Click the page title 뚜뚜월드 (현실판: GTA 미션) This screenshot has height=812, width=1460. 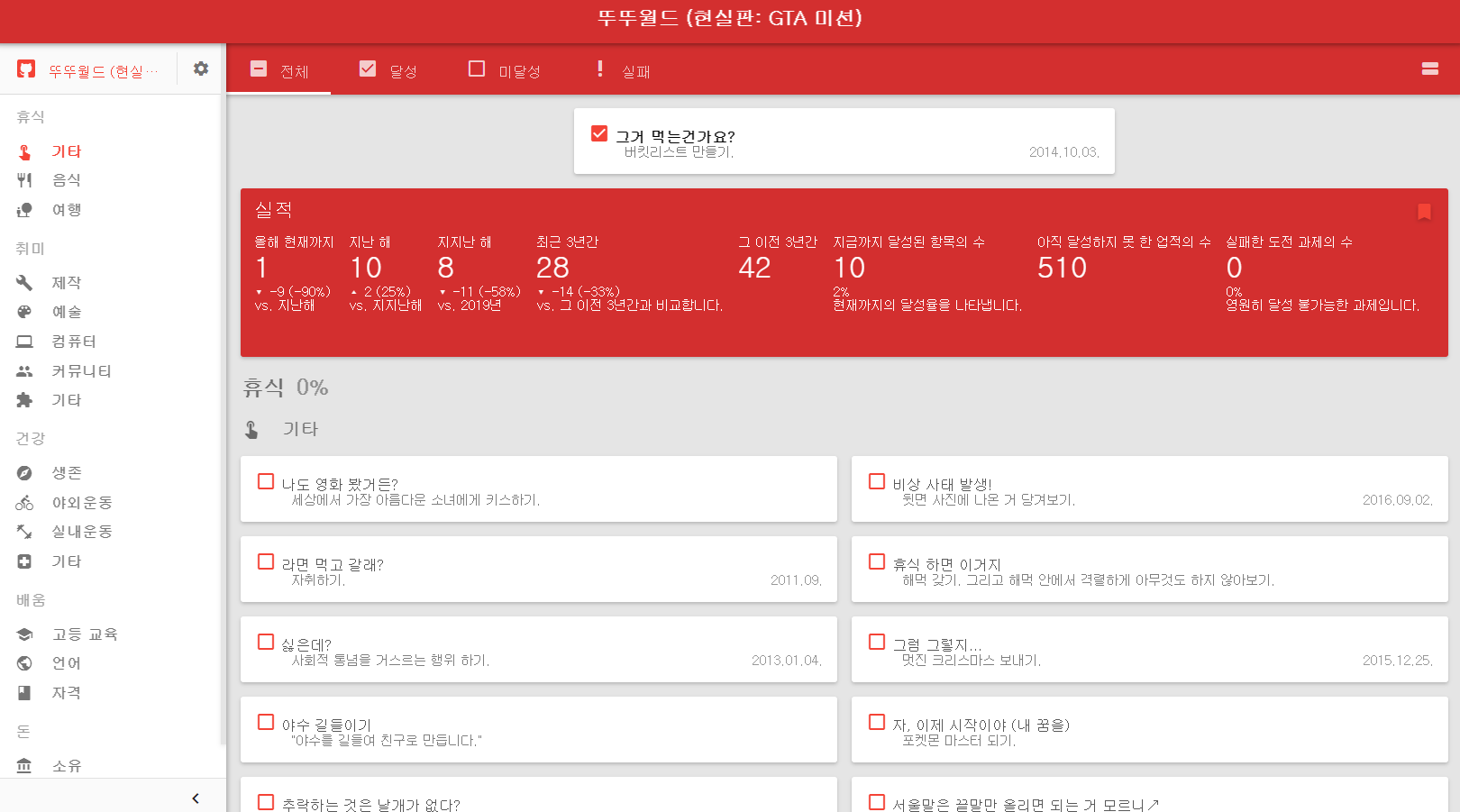730,18
